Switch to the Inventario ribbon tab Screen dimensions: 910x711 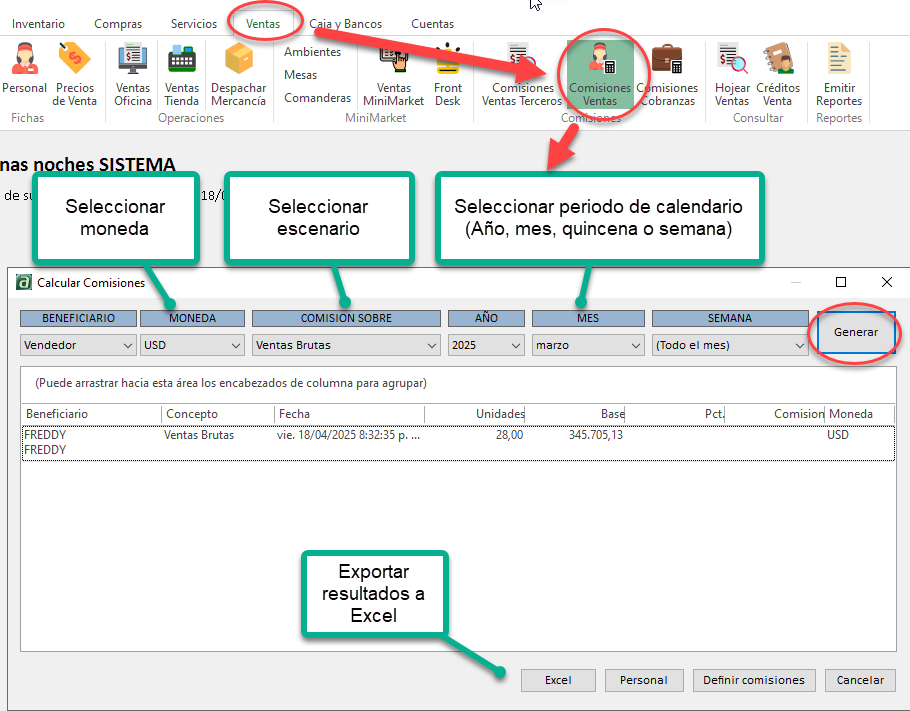38,24
